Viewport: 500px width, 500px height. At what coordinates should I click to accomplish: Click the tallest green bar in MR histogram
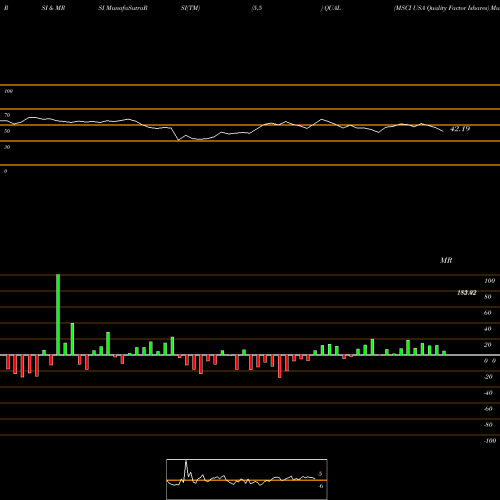pyautogui.click(x=58, y=315)
